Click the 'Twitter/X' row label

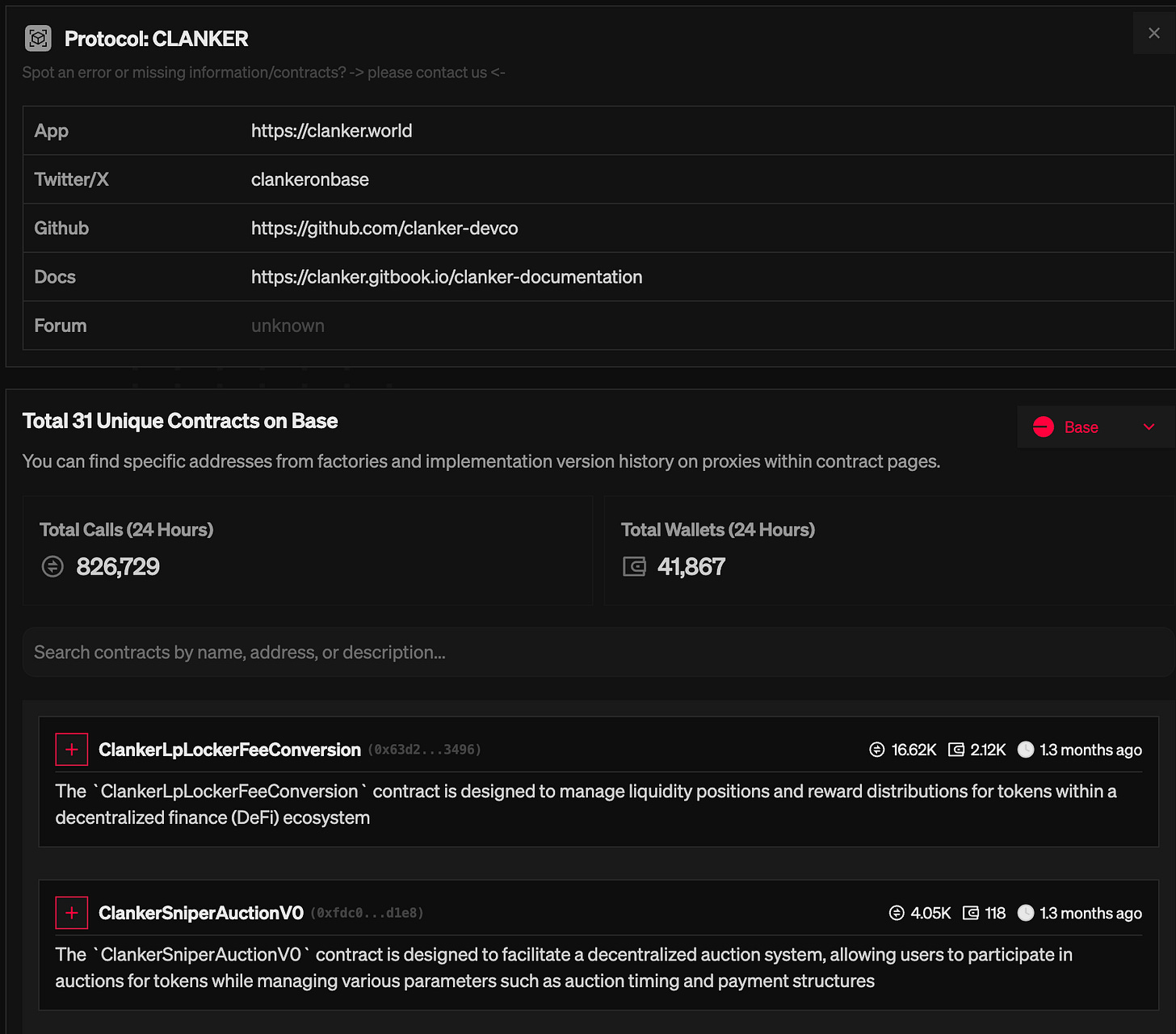[x=71, y=179]
